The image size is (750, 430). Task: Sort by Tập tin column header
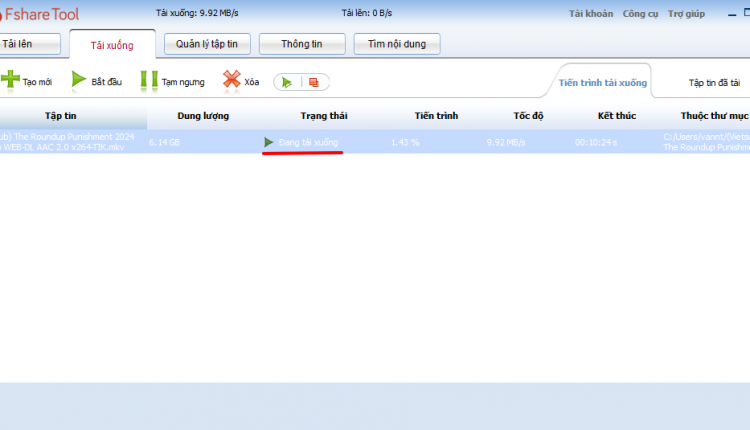click(x=61, y=116)
